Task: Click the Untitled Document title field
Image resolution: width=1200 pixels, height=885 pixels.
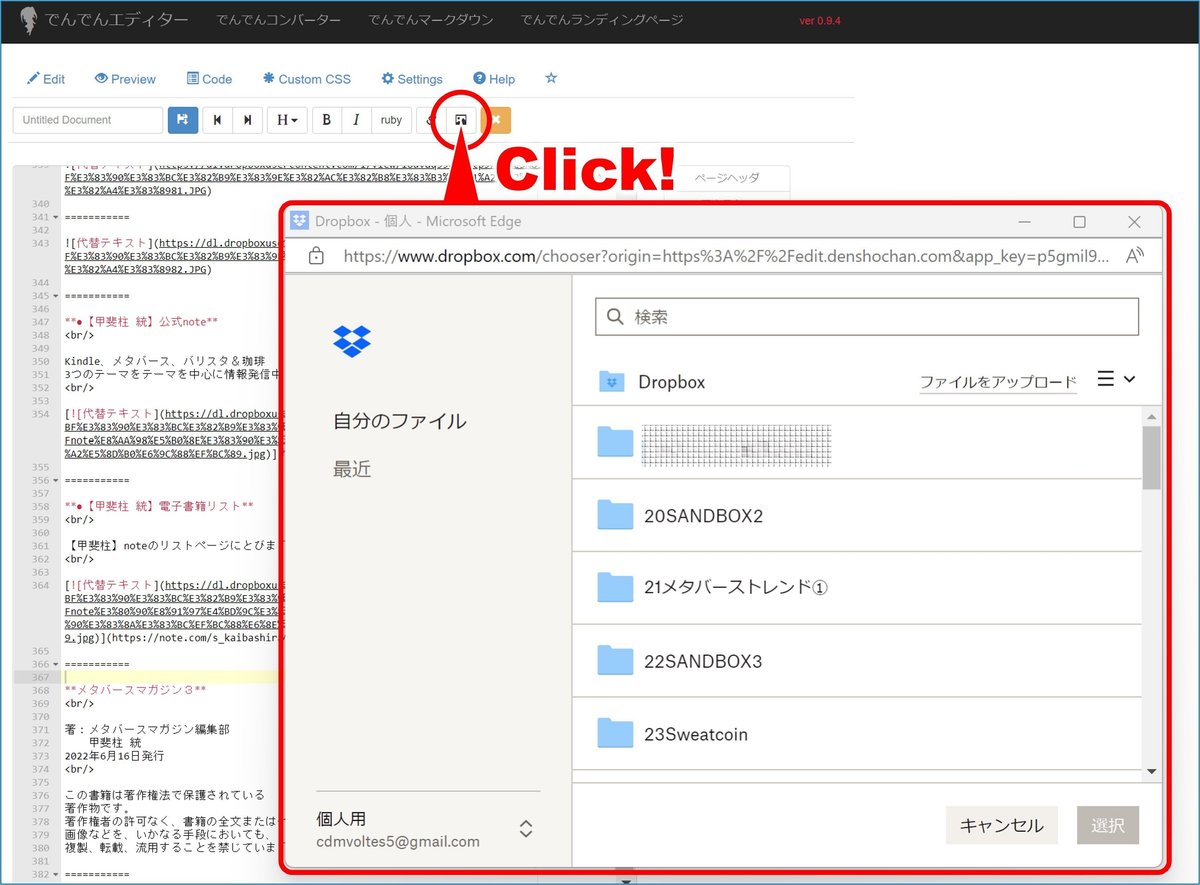Action: 88,120
